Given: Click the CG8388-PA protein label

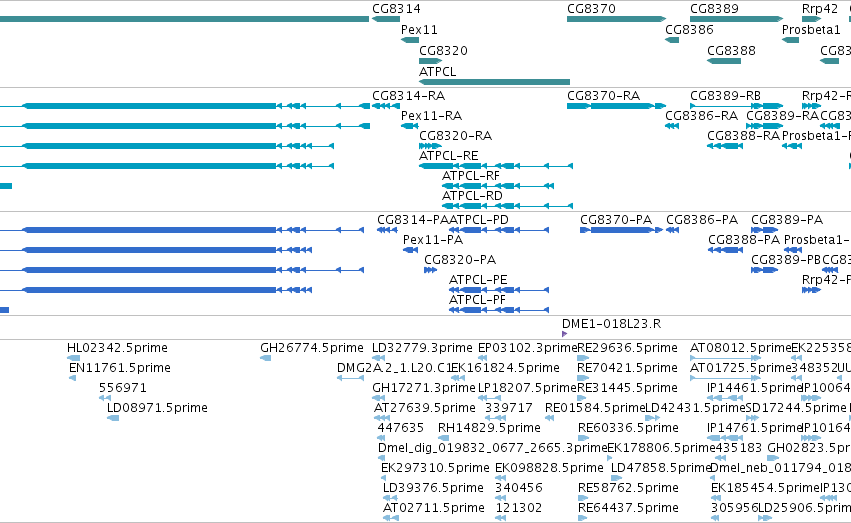Looking at the screenshot, I should 744,240.
